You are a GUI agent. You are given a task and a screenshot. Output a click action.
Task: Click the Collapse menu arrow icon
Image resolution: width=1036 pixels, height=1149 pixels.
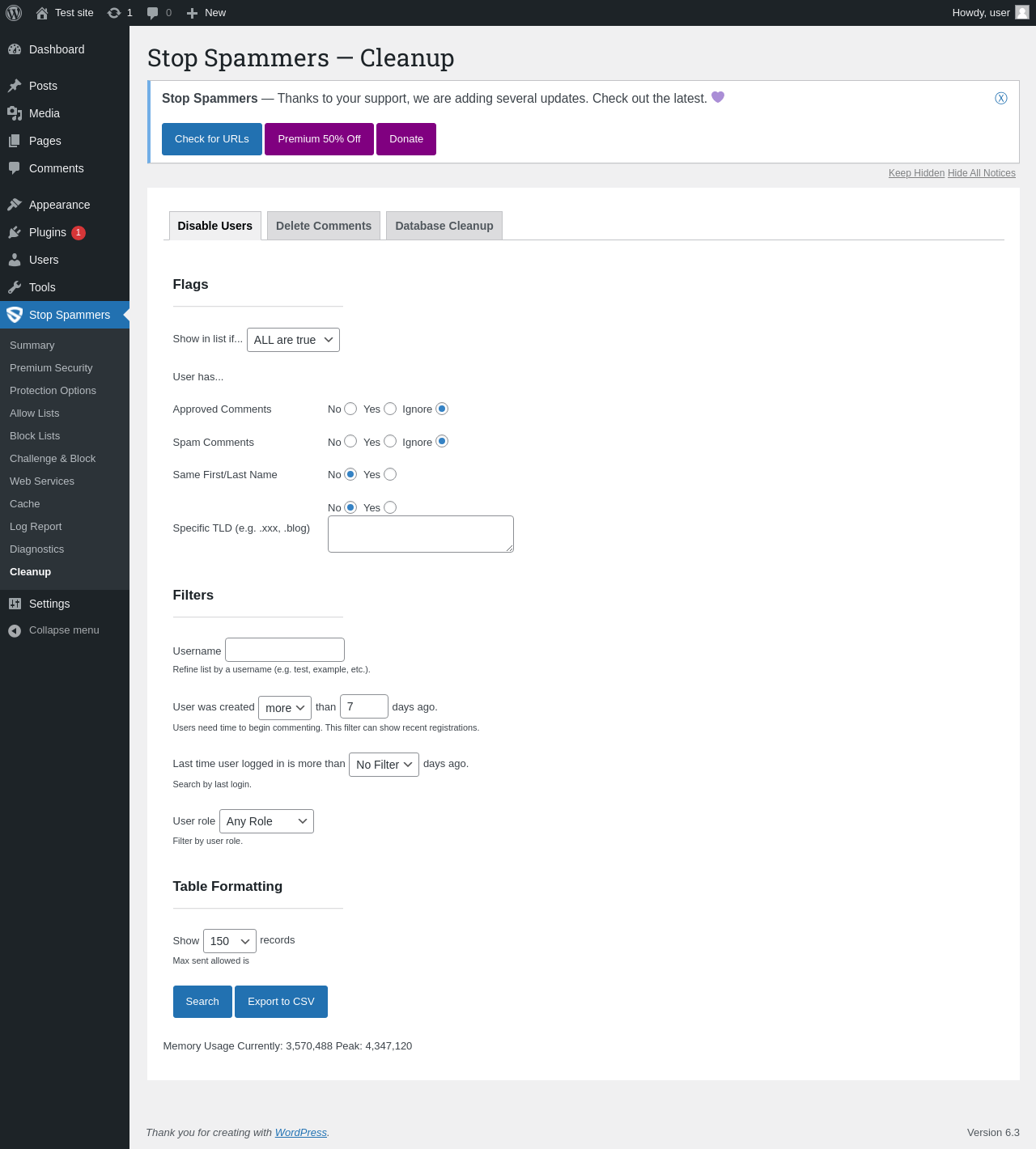click(15, 630)
